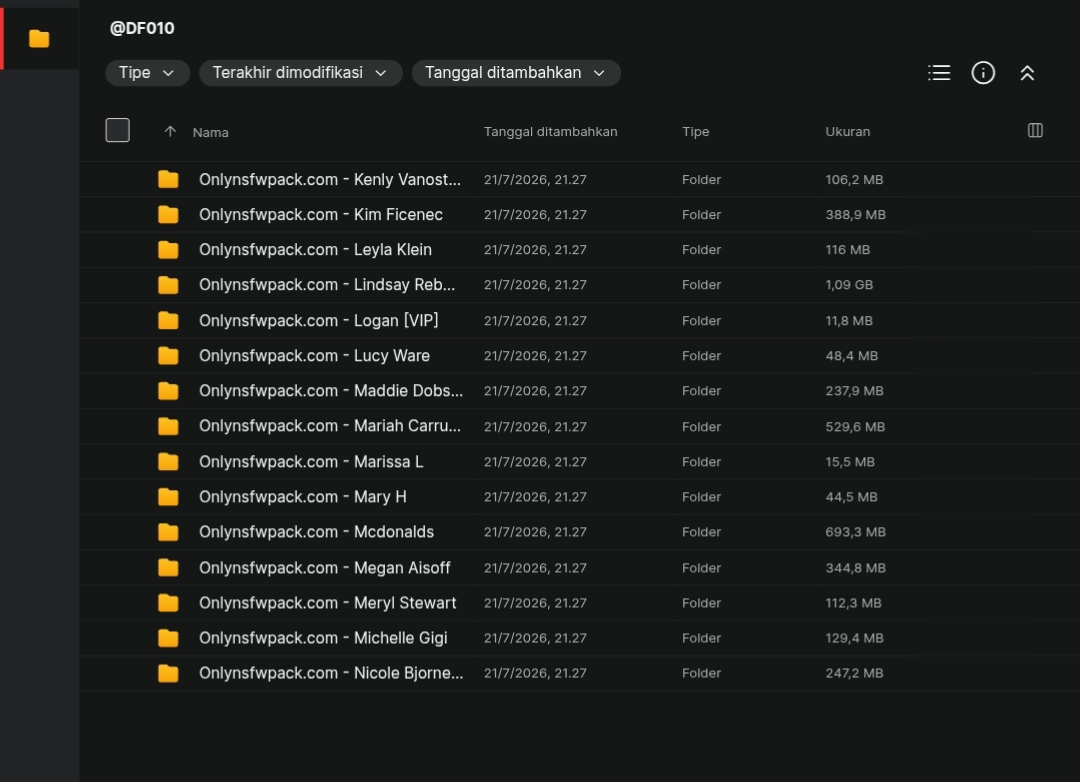Click the folder icon for the Lucy Ware row
1080x782 pixels.
pyautogui.click(x=168, y=356)
